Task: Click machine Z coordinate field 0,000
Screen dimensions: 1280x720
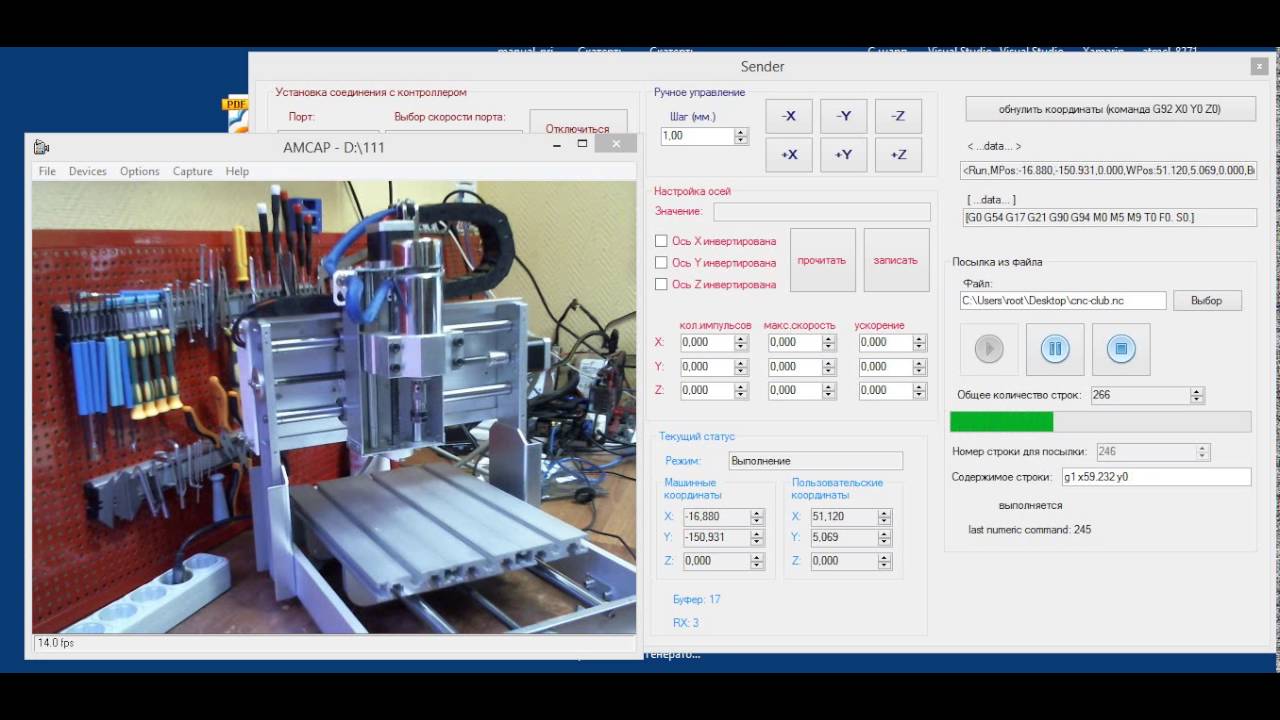Action: [x=723, y=561]
